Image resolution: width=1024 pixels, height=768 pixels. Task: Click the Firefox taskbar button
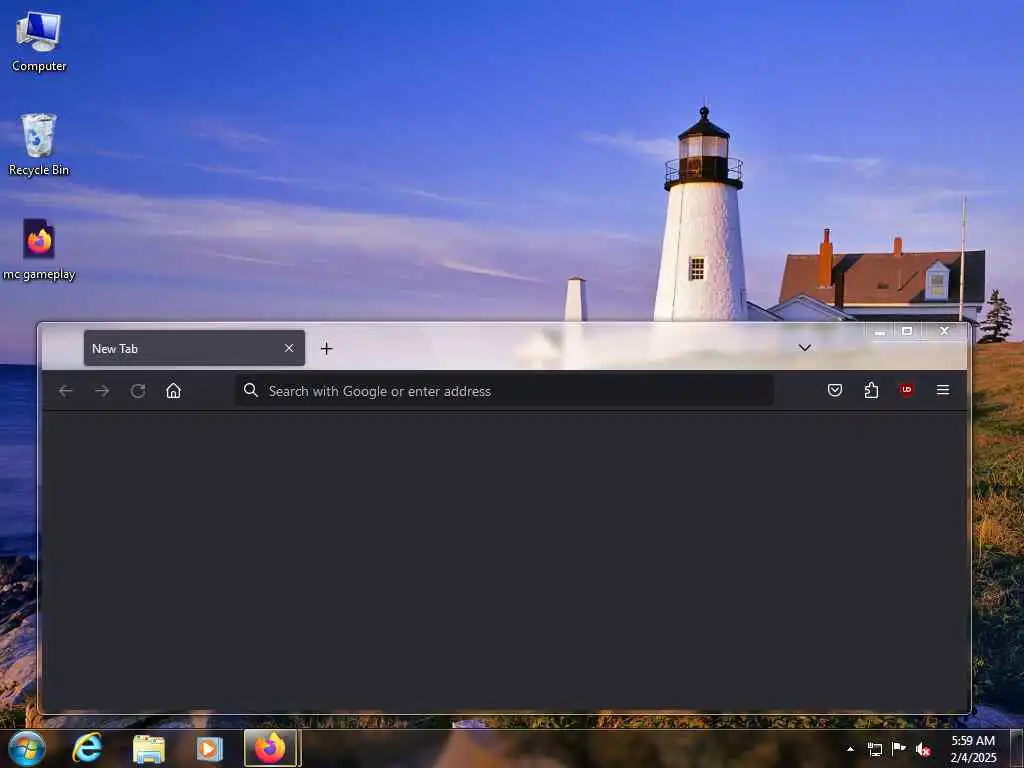point(270,748)
